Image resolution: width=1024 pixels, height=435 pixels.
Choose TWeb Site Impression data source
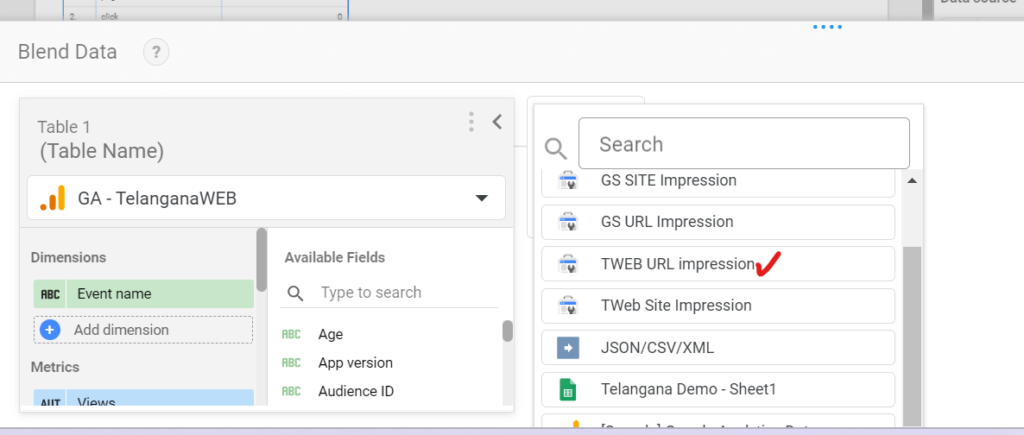pyautogui.click(x=718, y=306)
